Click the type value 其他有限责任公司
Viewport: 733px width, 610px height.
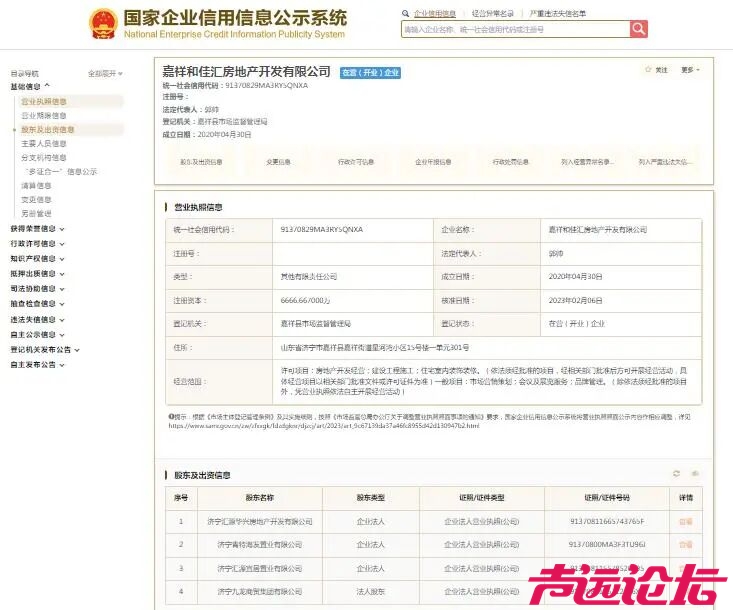309,277
